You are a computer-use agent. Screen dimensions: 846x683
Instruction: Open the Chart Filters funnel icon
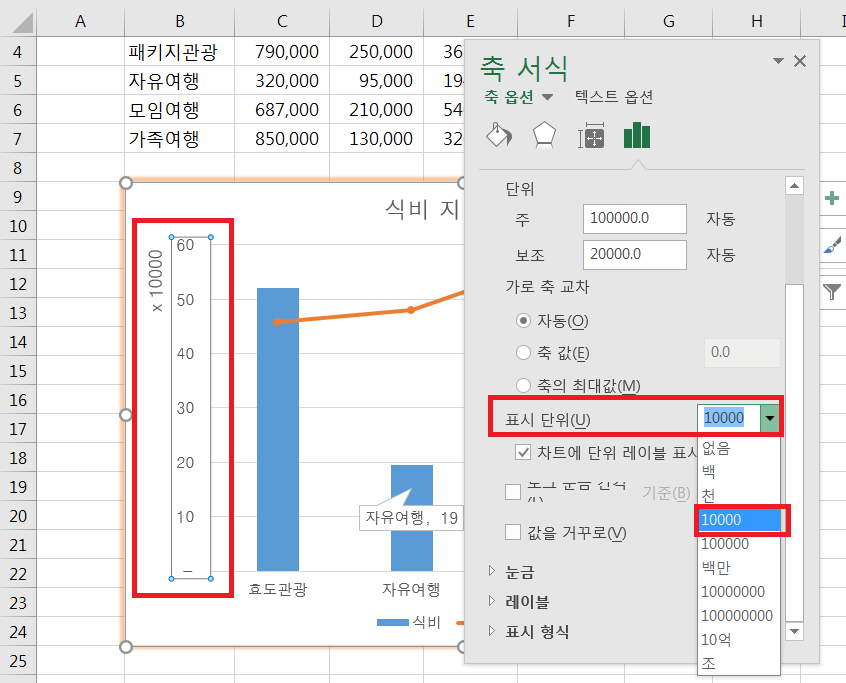click(832, 291)
